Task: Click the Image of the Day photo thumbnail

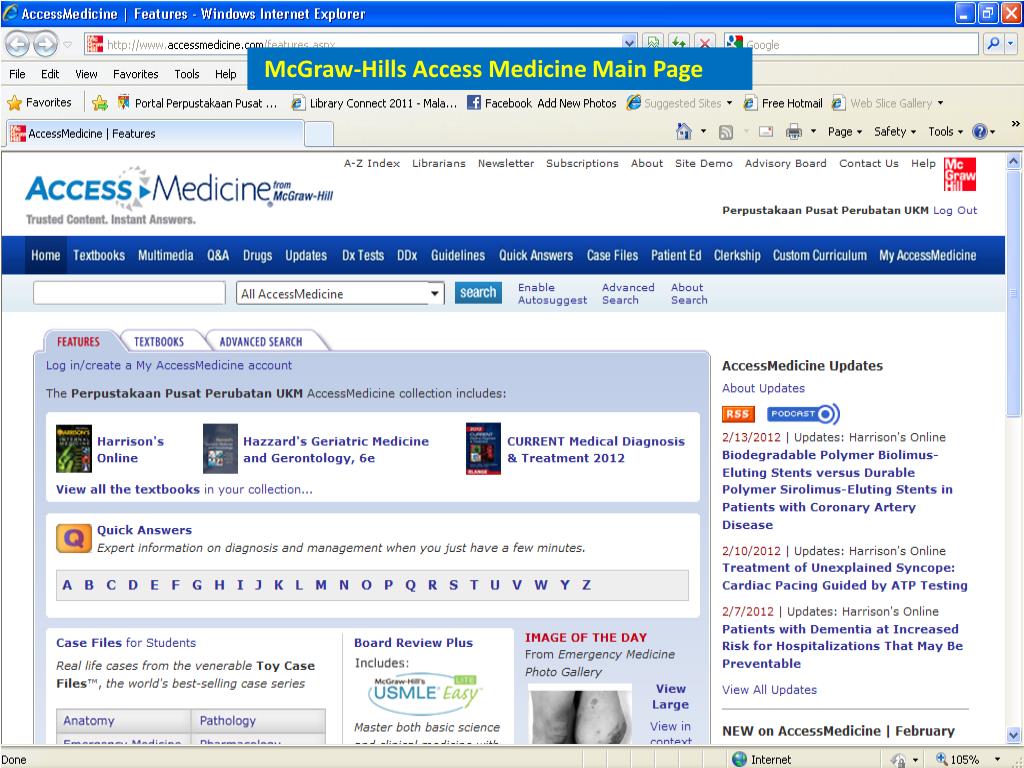Action: pyautogui.click(x=580, y=714)
